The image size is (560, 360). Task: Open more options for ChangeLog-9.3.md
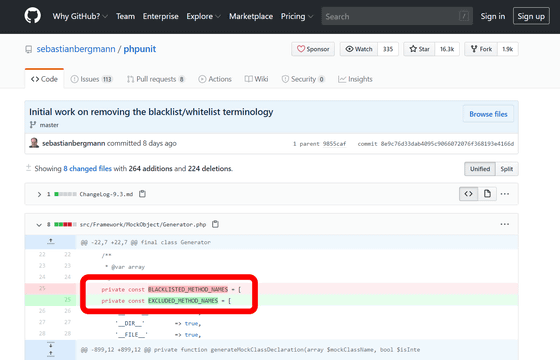click(x=505, y=194)
